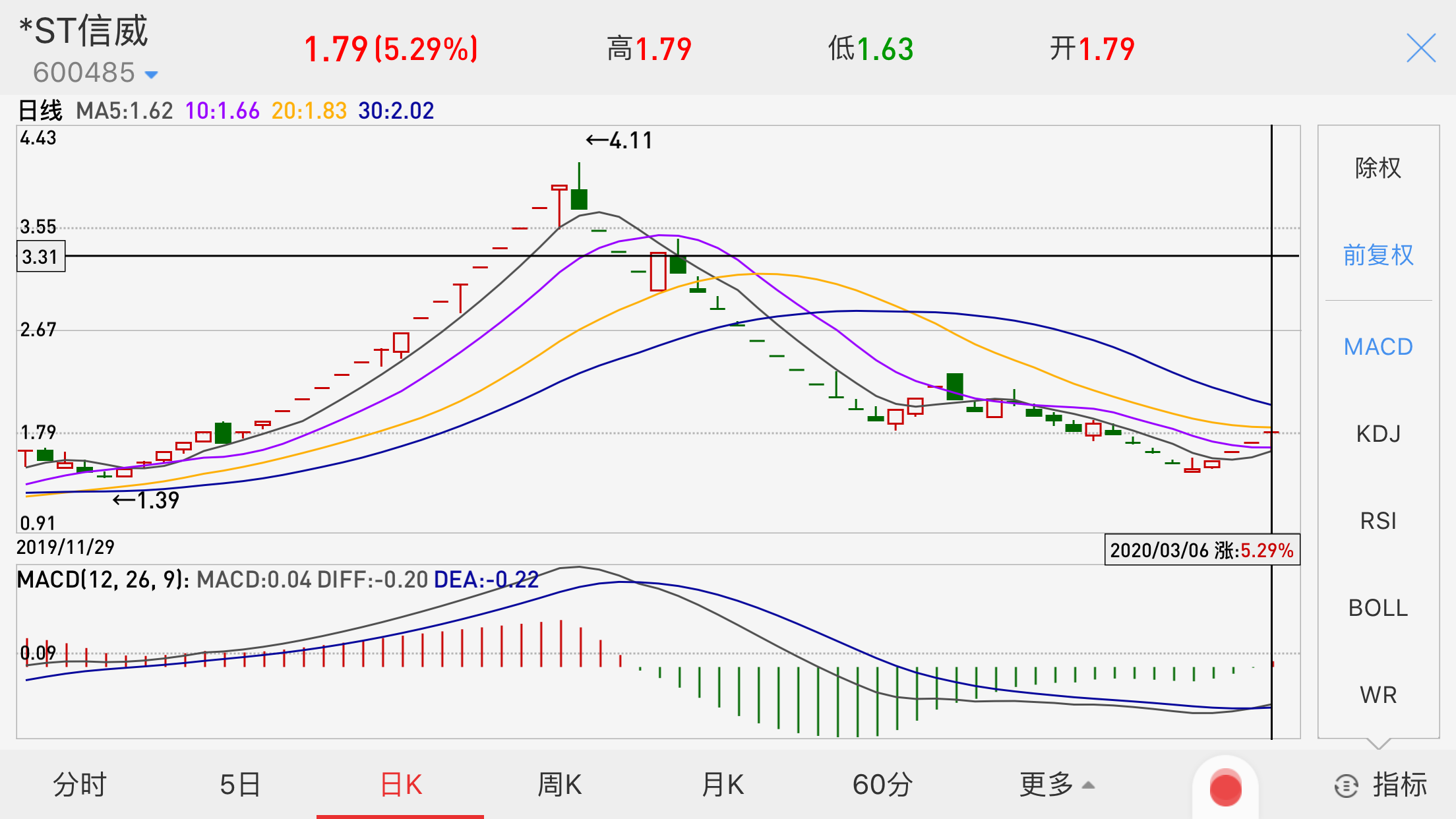Tap the MA5:1.62 legend label

click(125, 111)
